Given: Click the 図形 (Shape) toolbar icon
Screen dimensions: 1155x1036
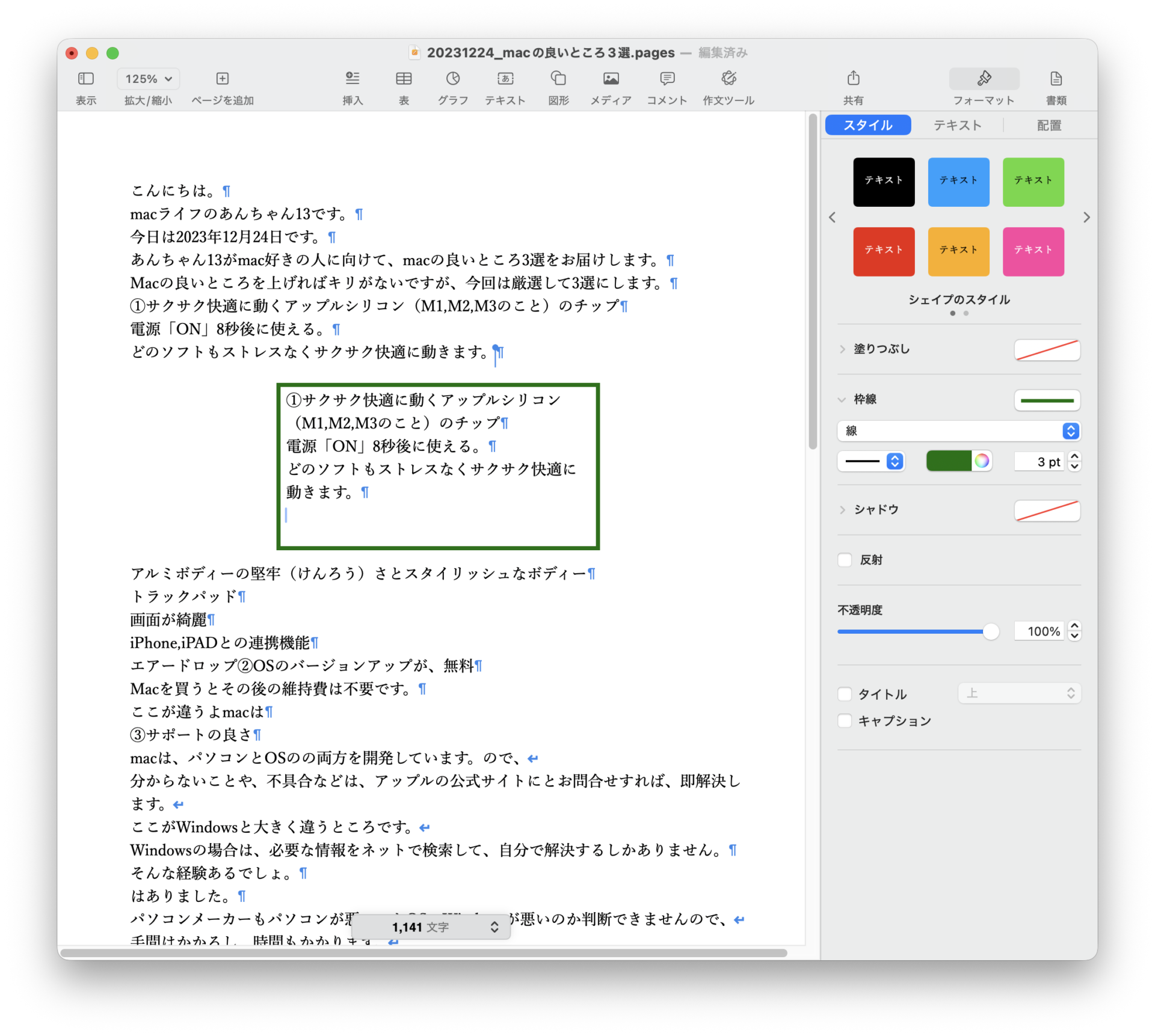Looking at the screenshot, I should click(558, 79).
